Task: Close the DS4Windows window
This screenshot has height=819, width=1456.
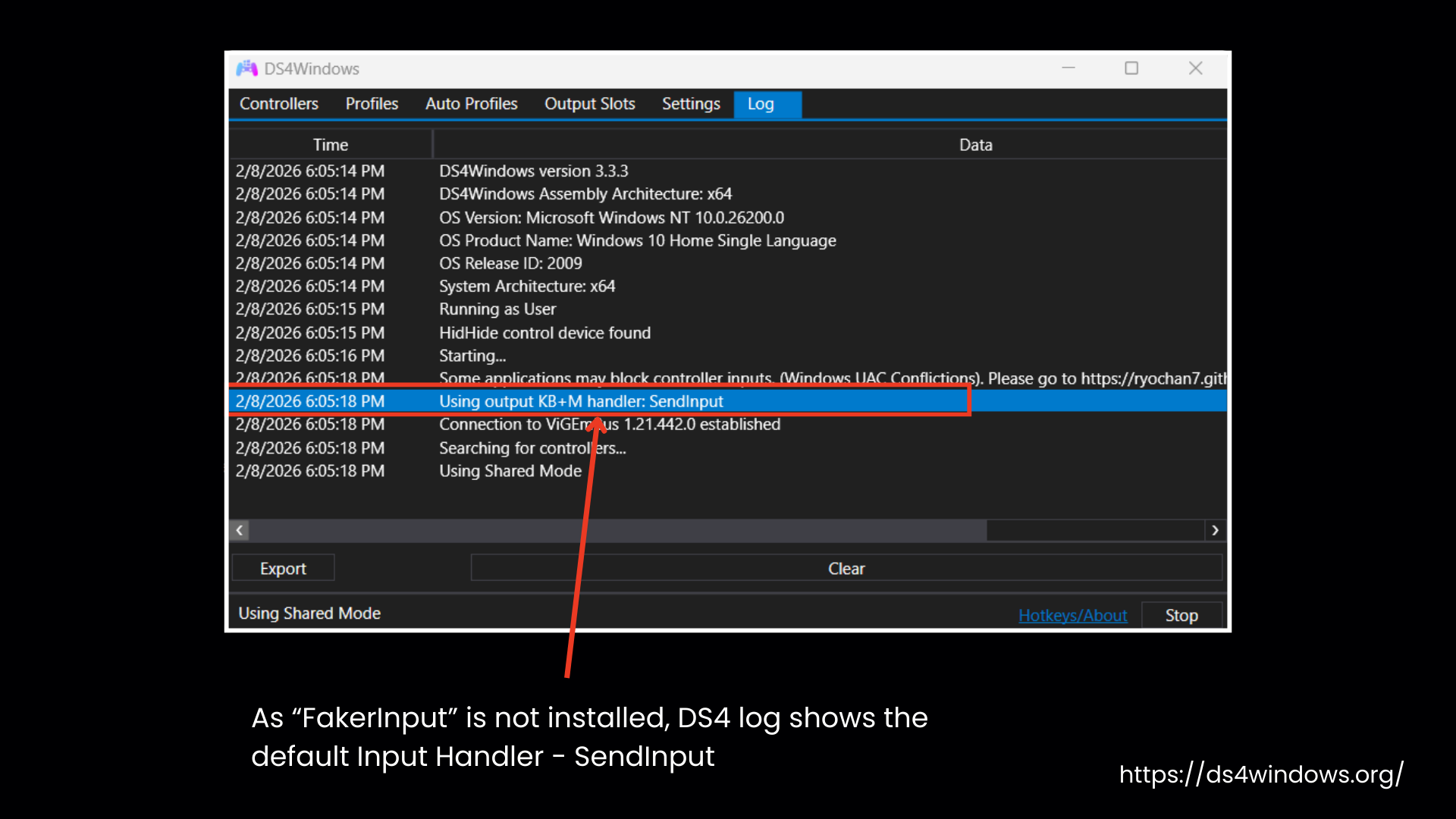Action: click(1196, 68)
